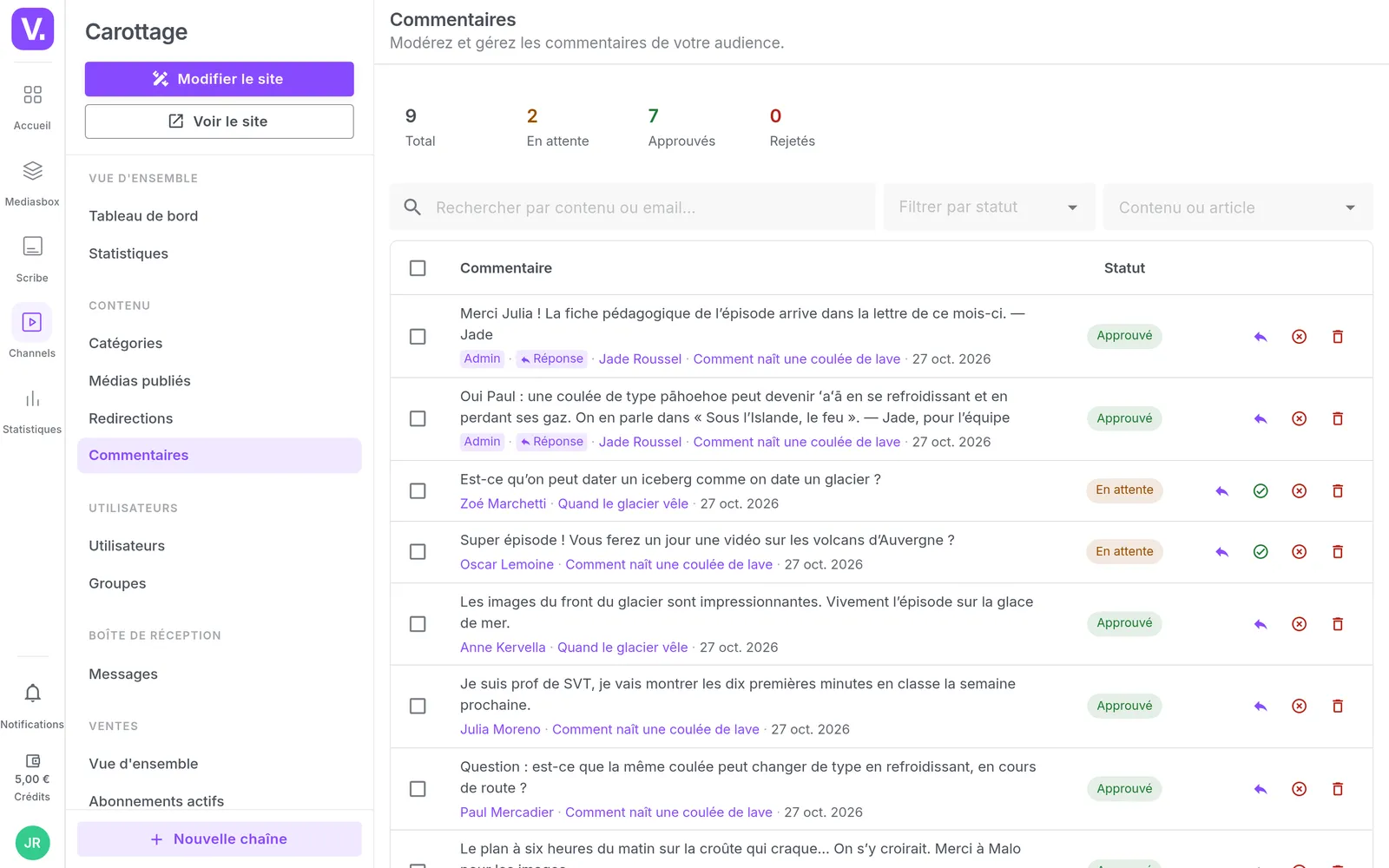
Task: Click the V. logo
Action: coord(33,29)
